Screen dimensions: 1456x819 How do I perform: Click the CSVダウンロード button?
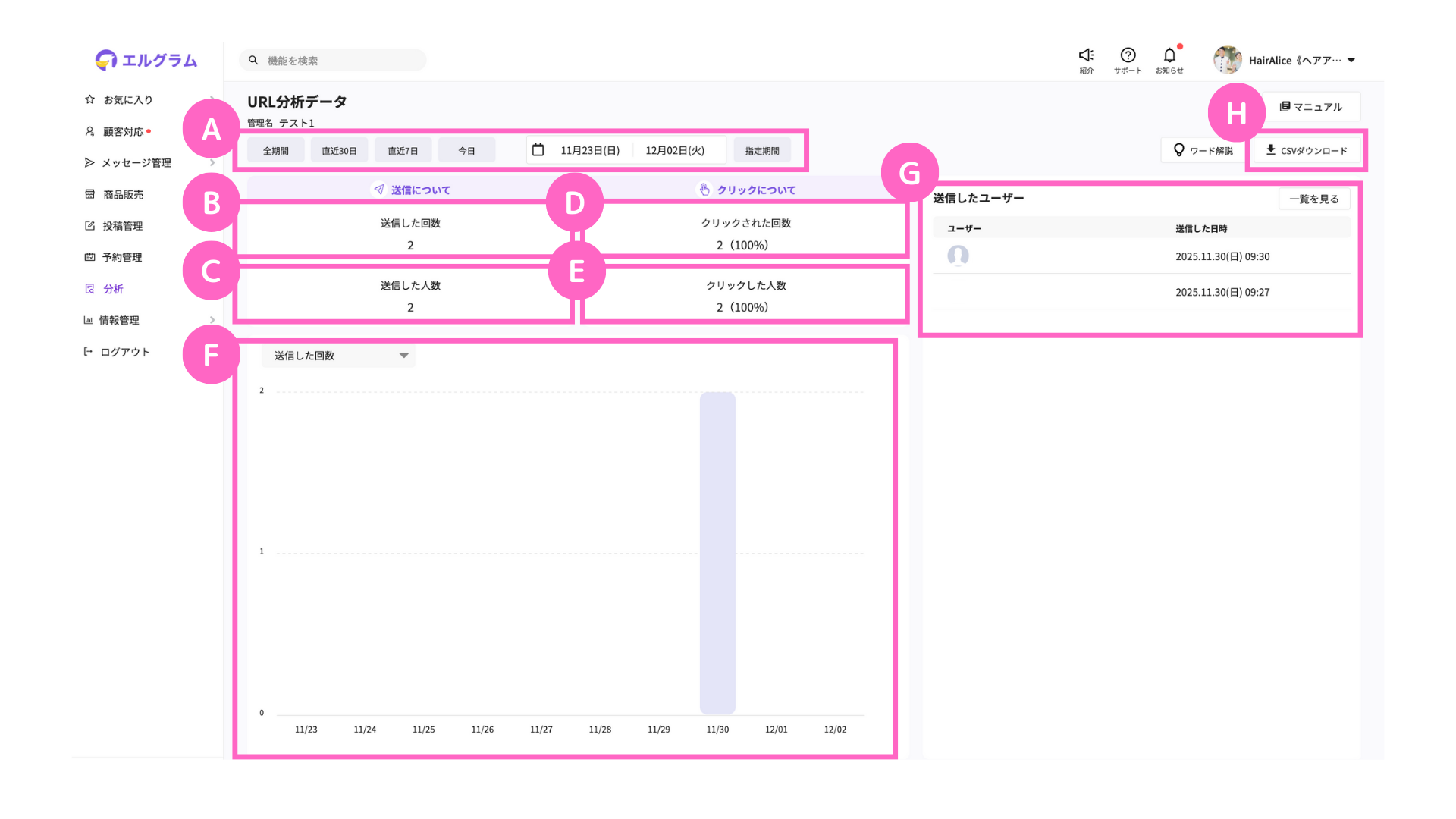pyautogui.click(x=1306, y=150)
